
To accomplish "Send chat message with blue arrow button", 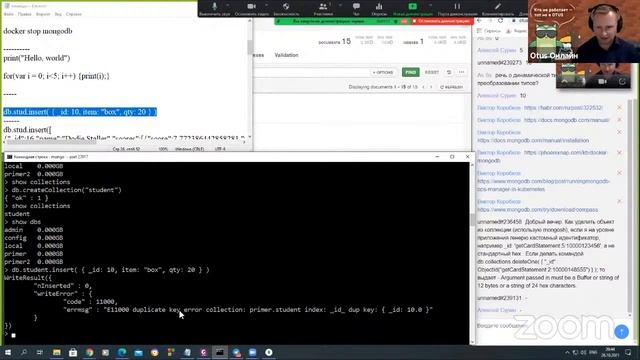I will tap(621, 332).
